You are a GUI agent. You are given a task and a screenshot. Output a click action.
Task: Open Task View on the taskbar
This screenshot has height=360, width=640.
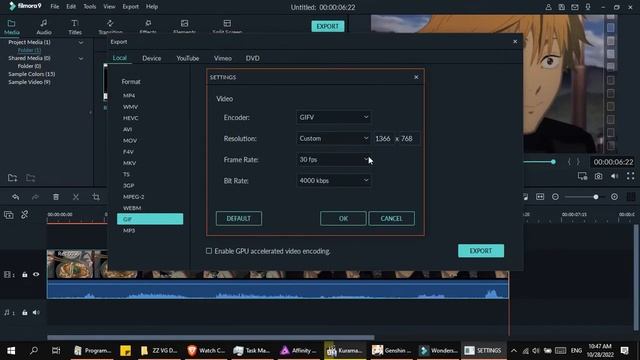pyautogui.click(x=56, y=350)
